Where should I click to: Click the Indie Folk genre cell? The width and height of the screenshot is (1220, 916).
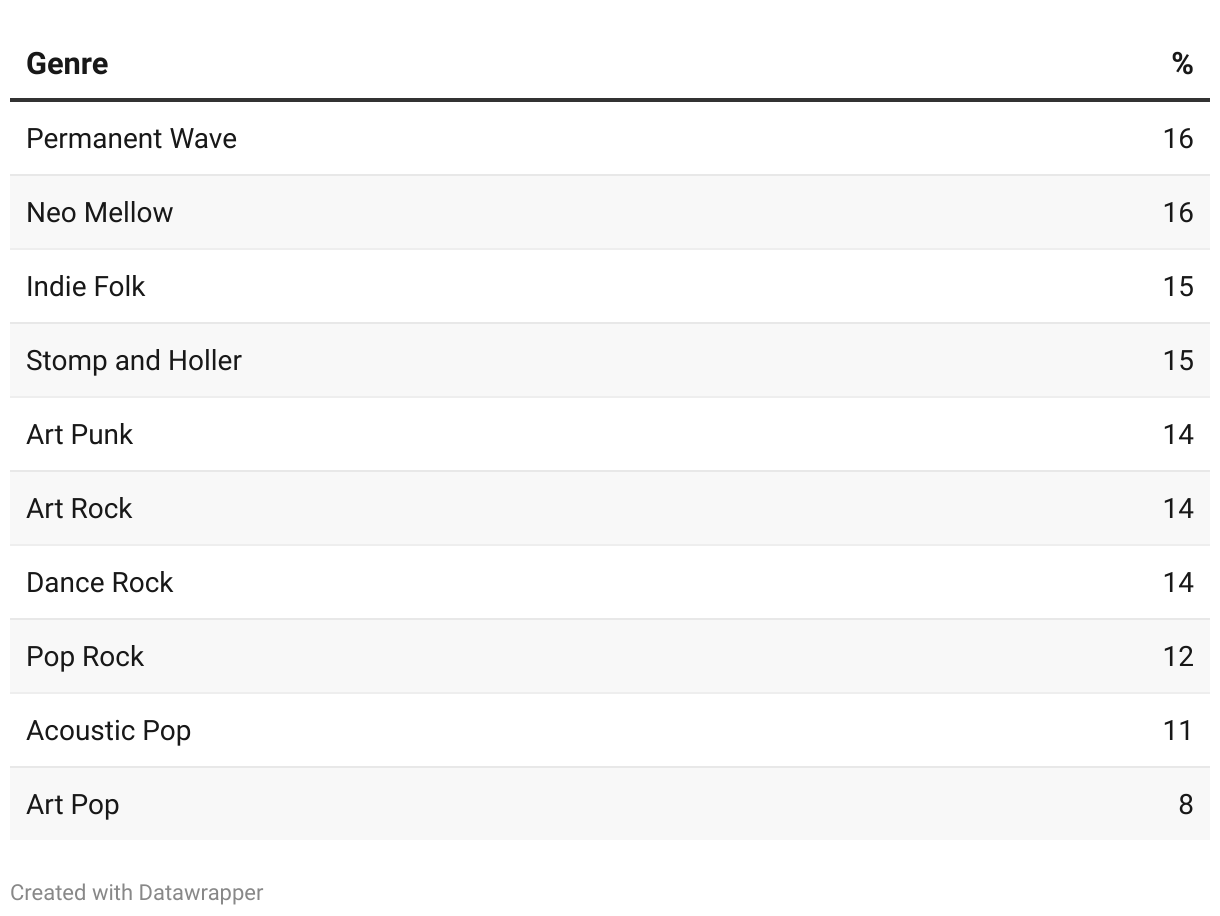click(85, 286)
